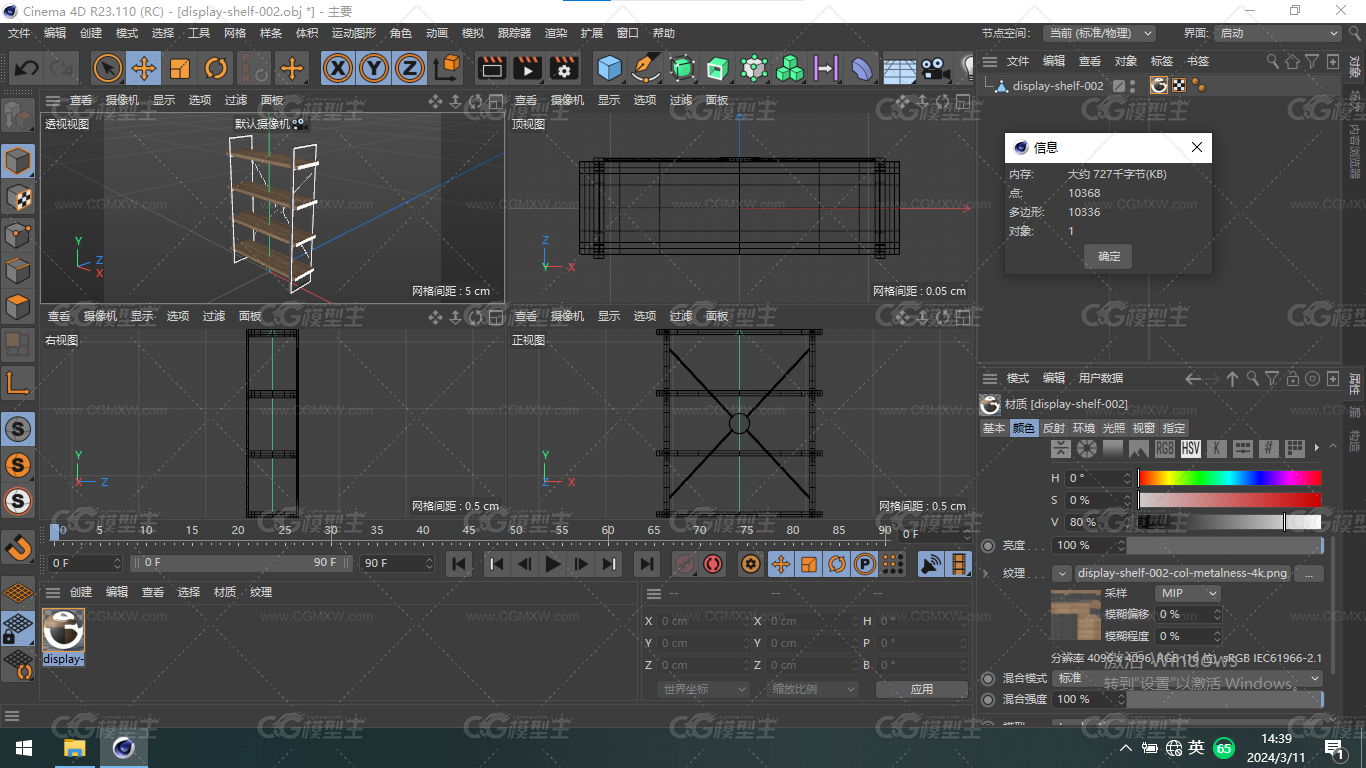Play the animation forward
1366x768 pixels.
[553, 564]
